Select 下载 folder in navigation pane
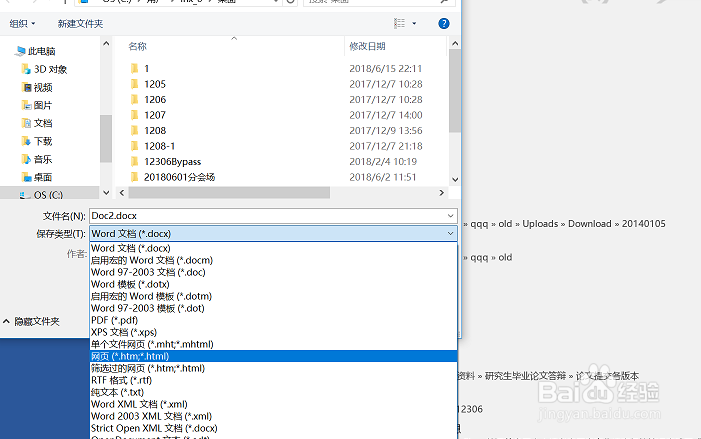701x439 pixels. click(37, 141)
